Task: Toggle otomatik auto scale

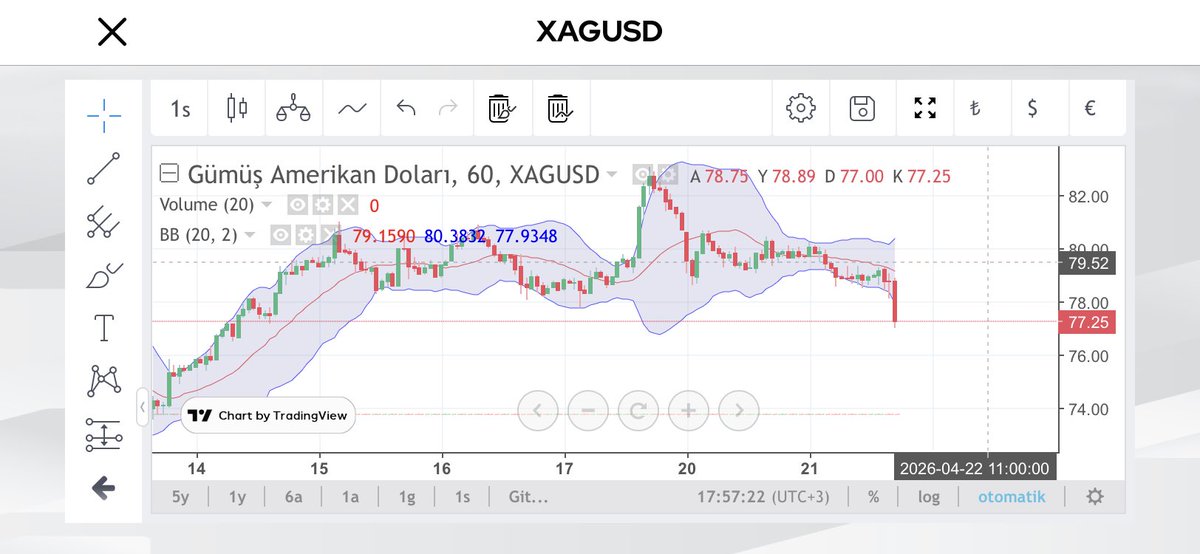Action: pos(1011,497)
